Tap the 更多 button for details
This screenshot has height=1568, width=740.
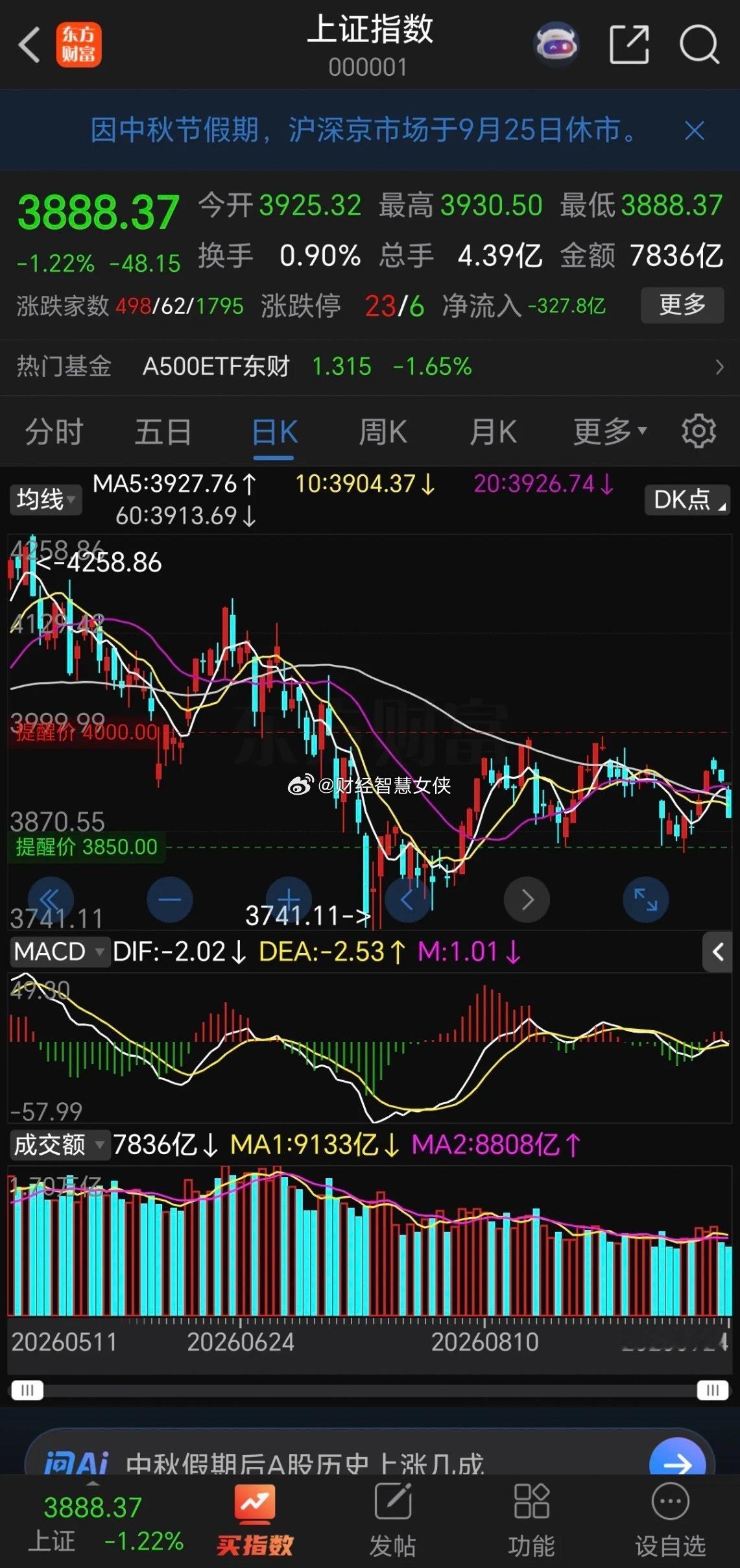click(682, 305)
